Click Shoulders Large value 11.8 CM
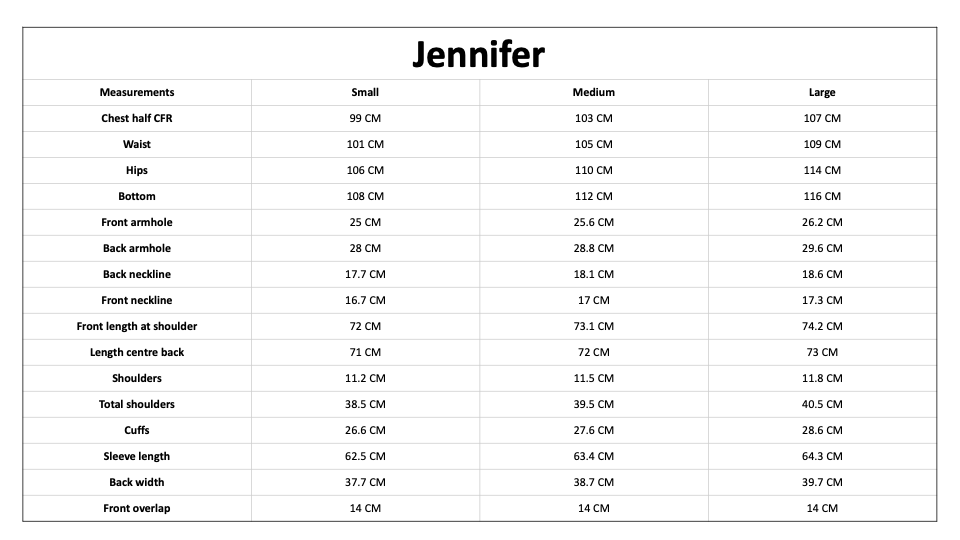Viewport: 960px width, 540px height. pyautogui.click(x=822, y=378)
